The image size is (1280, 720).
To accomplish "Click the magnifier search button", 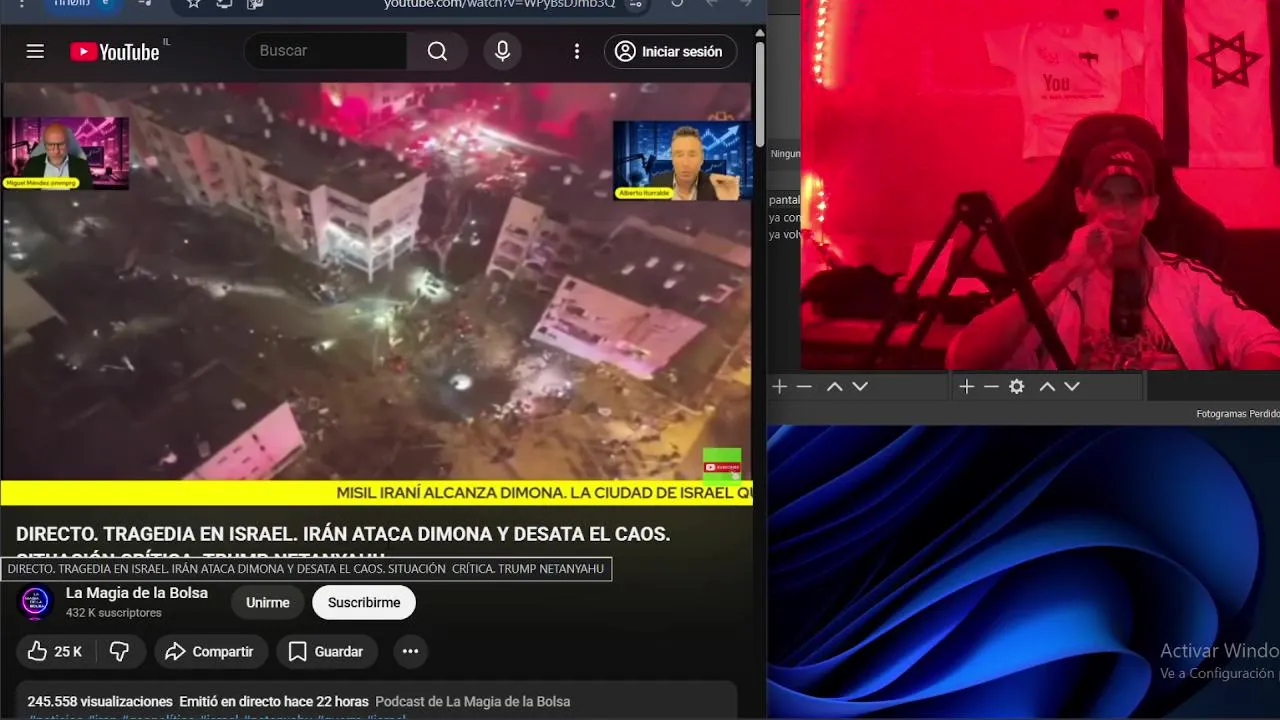I will click(437, 51).
